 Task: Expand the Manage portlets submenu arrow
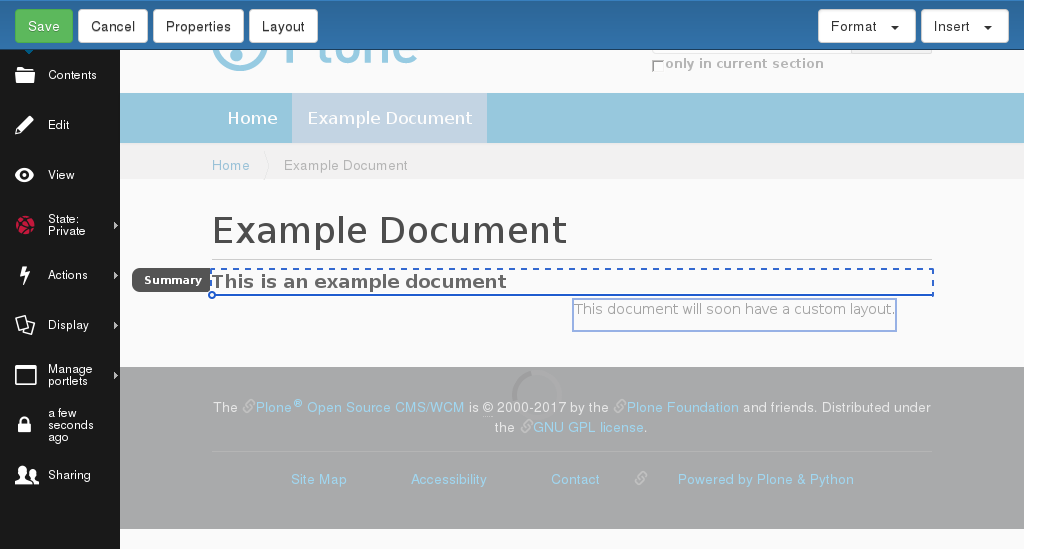tap(116, 375)
